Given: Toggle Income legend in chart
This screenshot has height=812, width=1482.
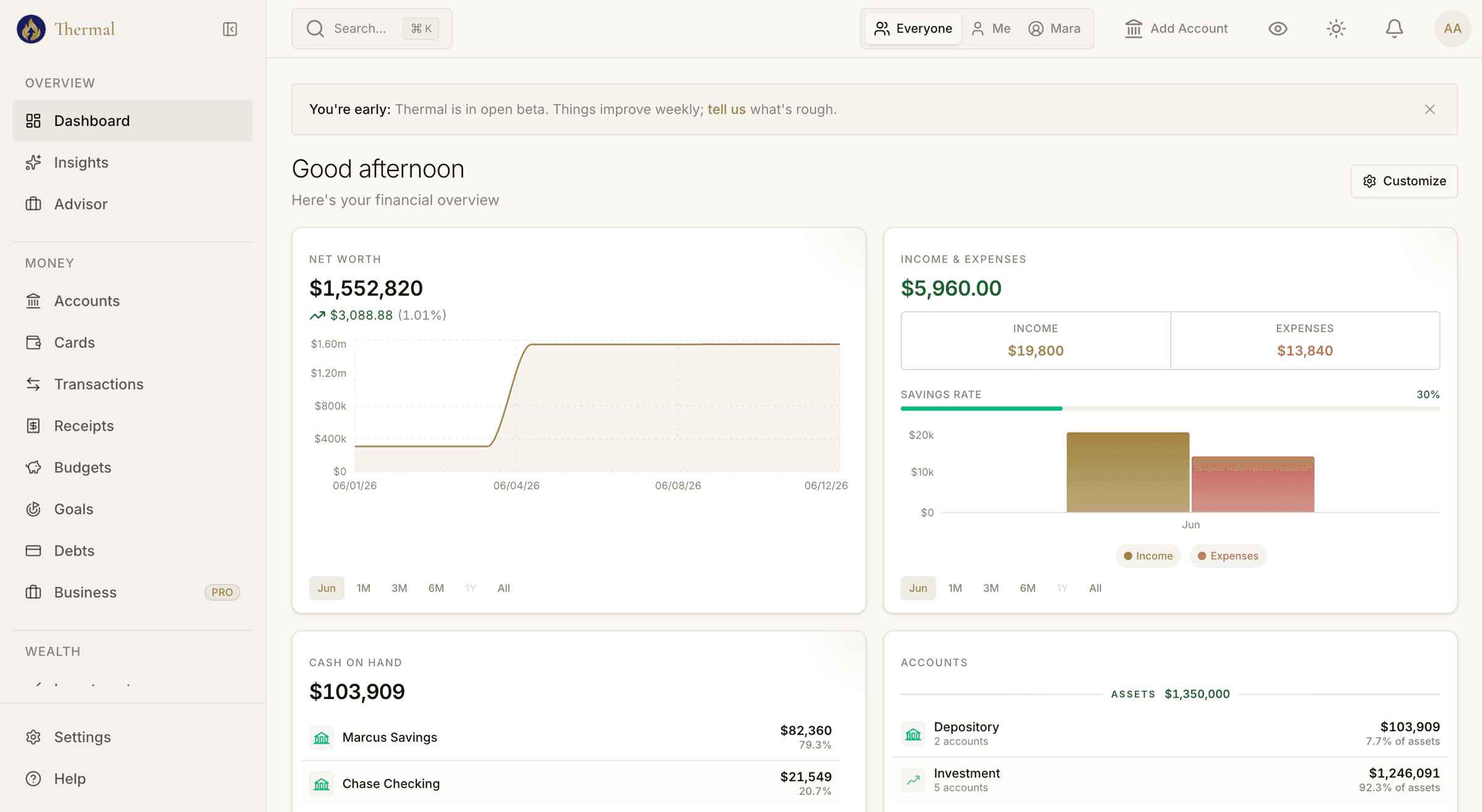Looking at the screenshot, I should (1148, 556).
